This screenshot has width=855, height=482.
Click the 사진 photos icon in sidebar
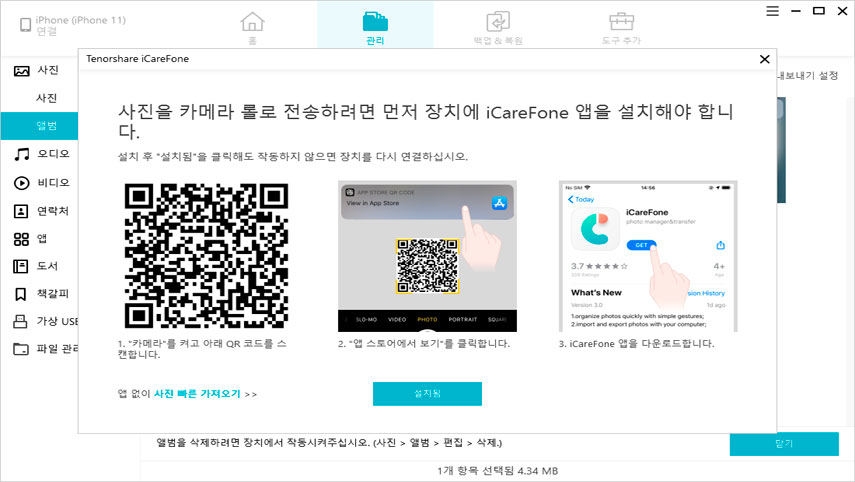21,71
